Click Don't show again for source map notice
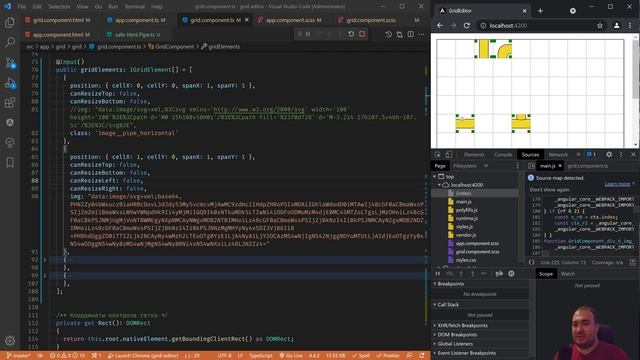This screenshot has height=360, width=640. (x=549, y=190)
